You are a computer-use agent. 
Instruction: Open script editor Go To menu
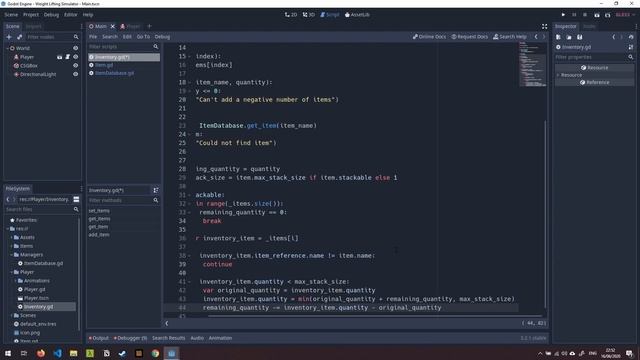[x=143, y=37]
